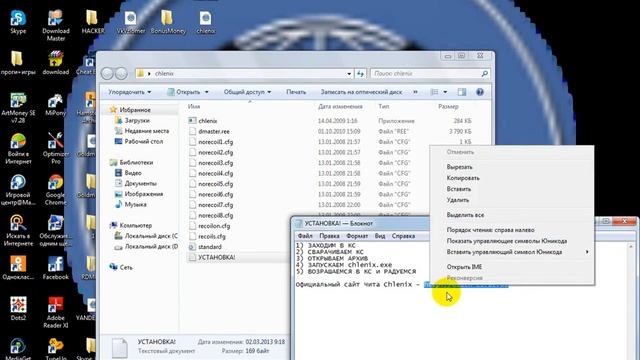Launch Google Chrome from desktop

56,190
